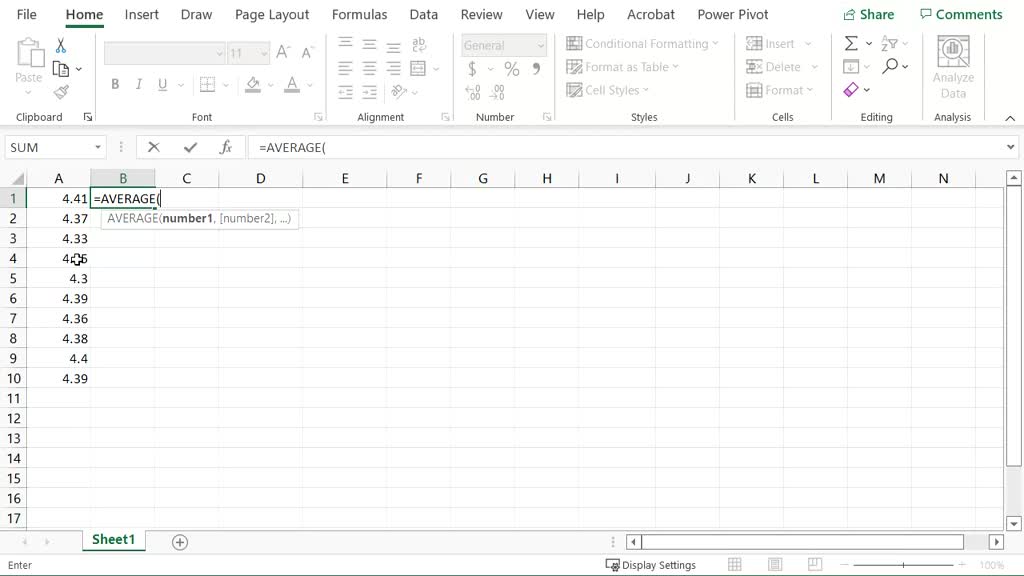Click the Wrap Text icon

click(x=419, y=44)
